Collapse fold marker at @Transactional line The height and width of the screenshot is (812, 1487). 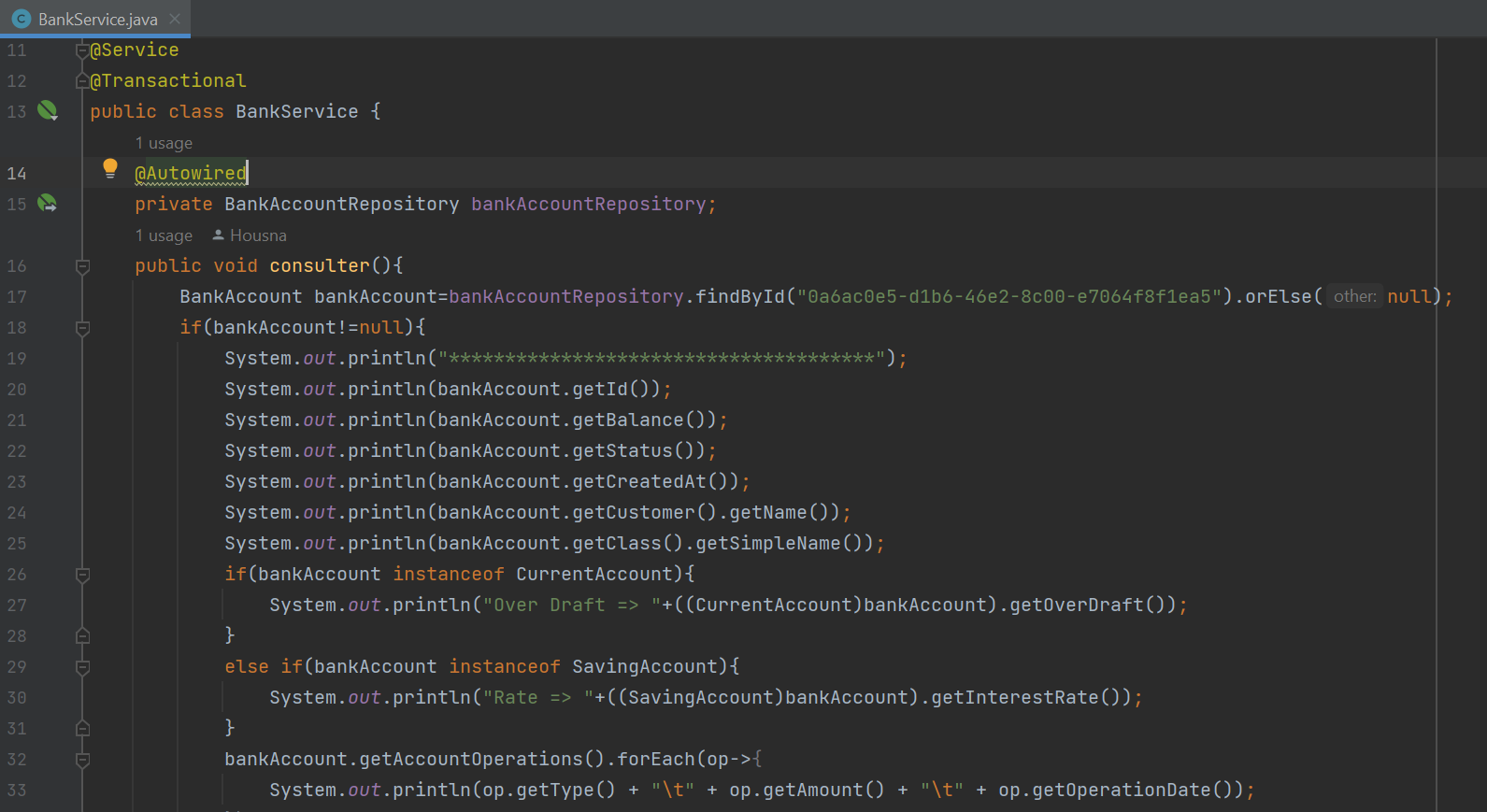pyautogui.click(x=82, y=81)
